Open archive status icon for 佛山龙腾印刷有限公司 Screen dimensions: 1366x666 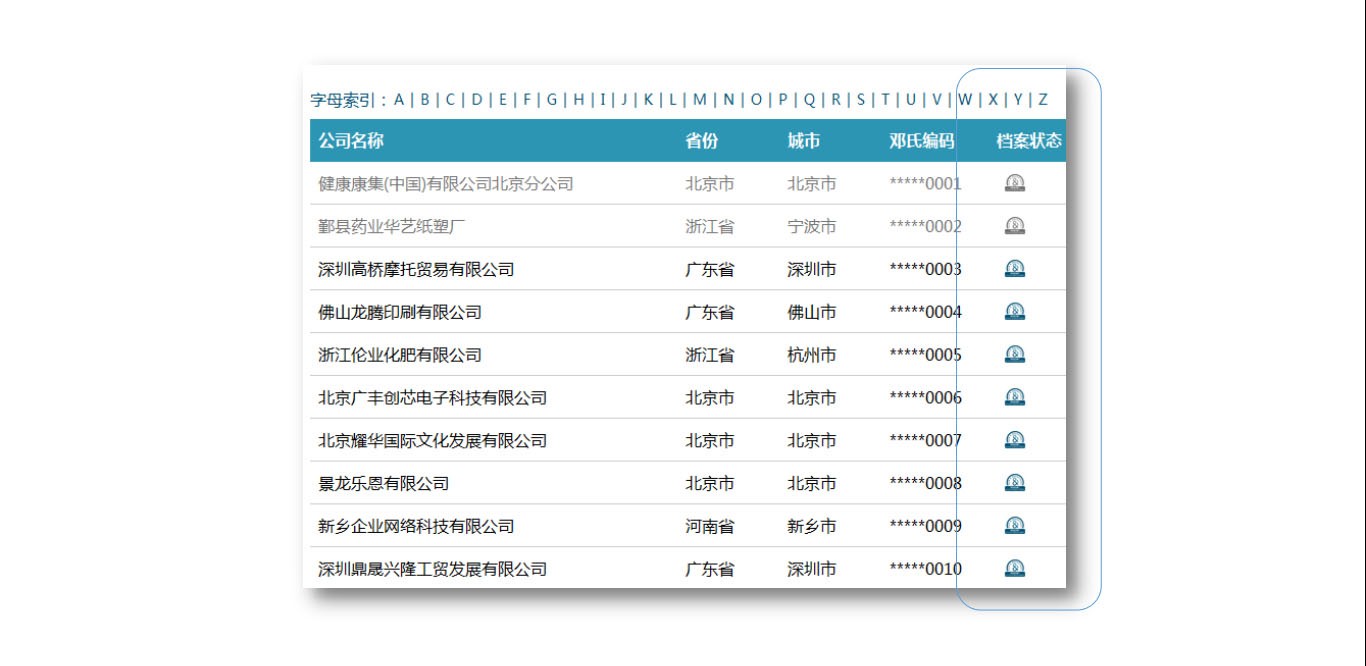pyautogui.click(x=1015, y=312)
